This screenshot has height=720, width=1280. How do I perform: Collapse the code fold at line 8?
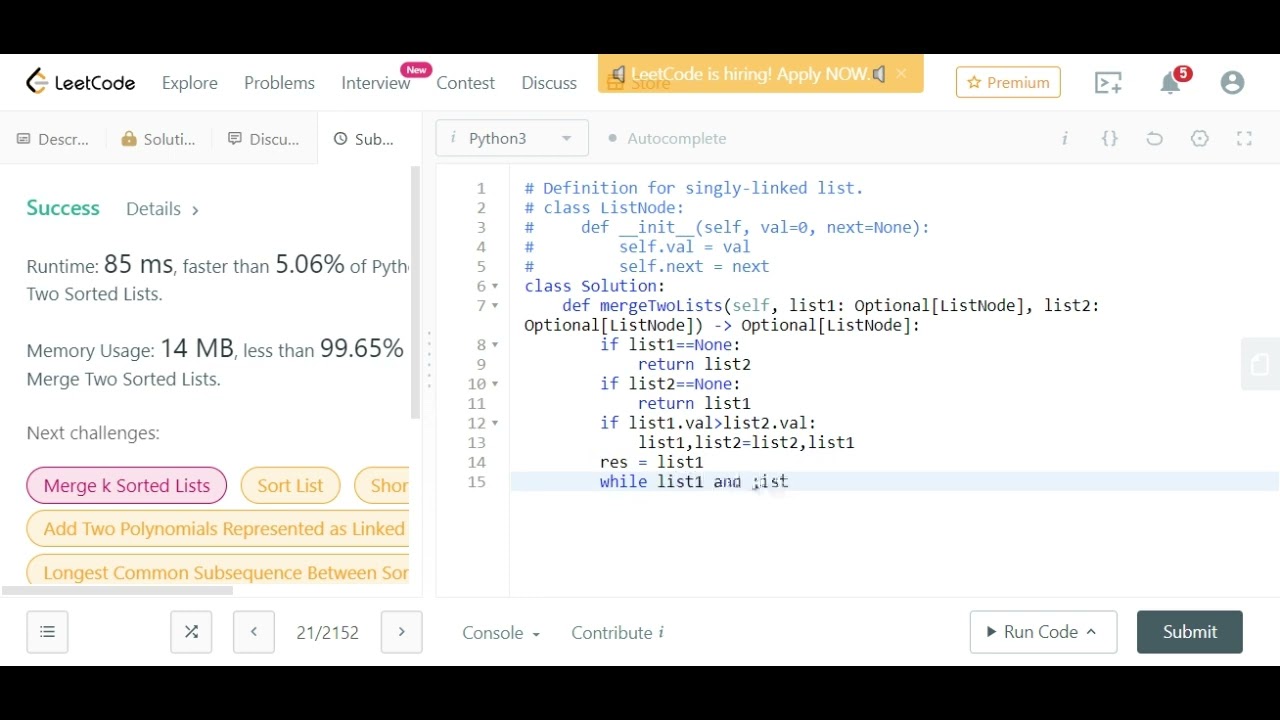coord(495,345)
